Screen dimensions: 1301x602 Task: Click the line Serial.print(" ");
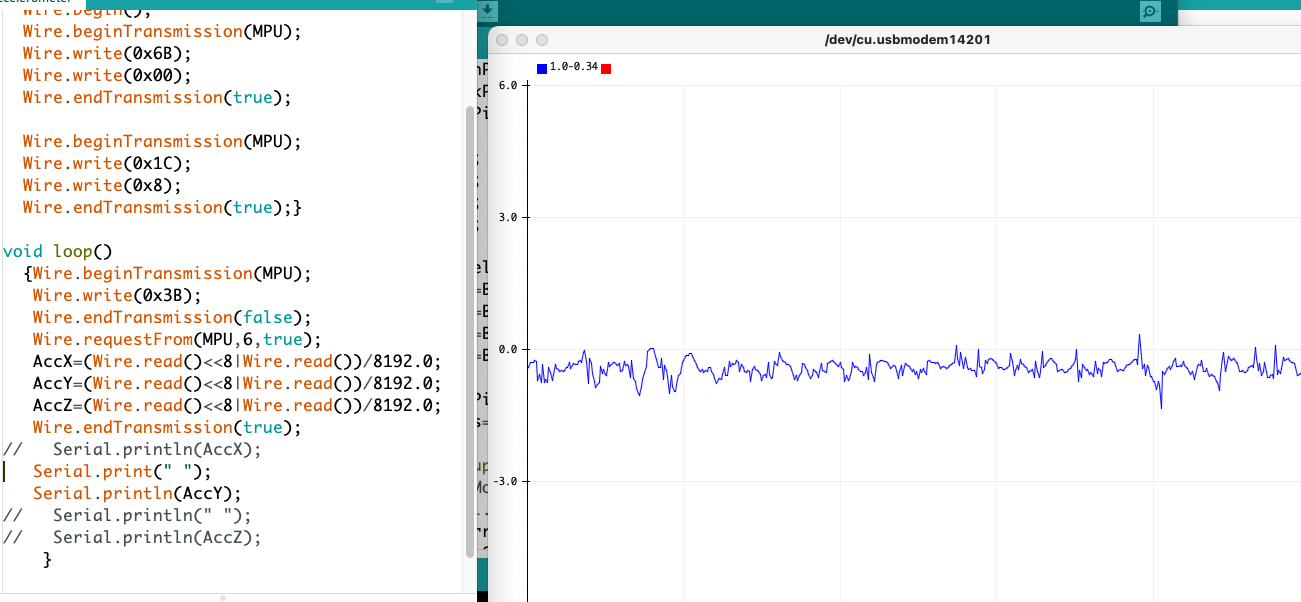pos(122,471)
